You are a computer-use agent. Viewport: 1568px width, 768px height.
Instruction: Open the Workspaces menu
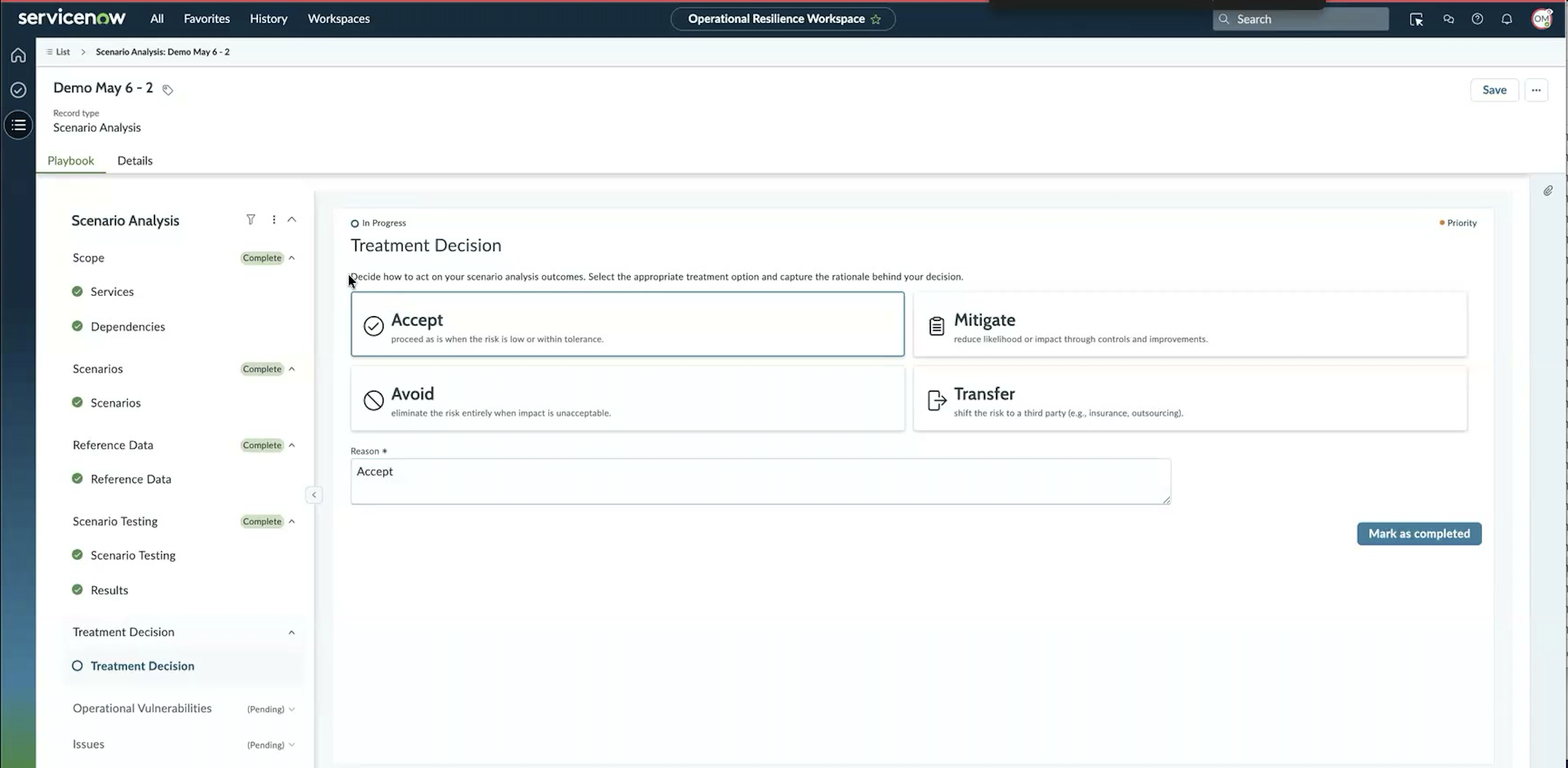click(338, 19)
